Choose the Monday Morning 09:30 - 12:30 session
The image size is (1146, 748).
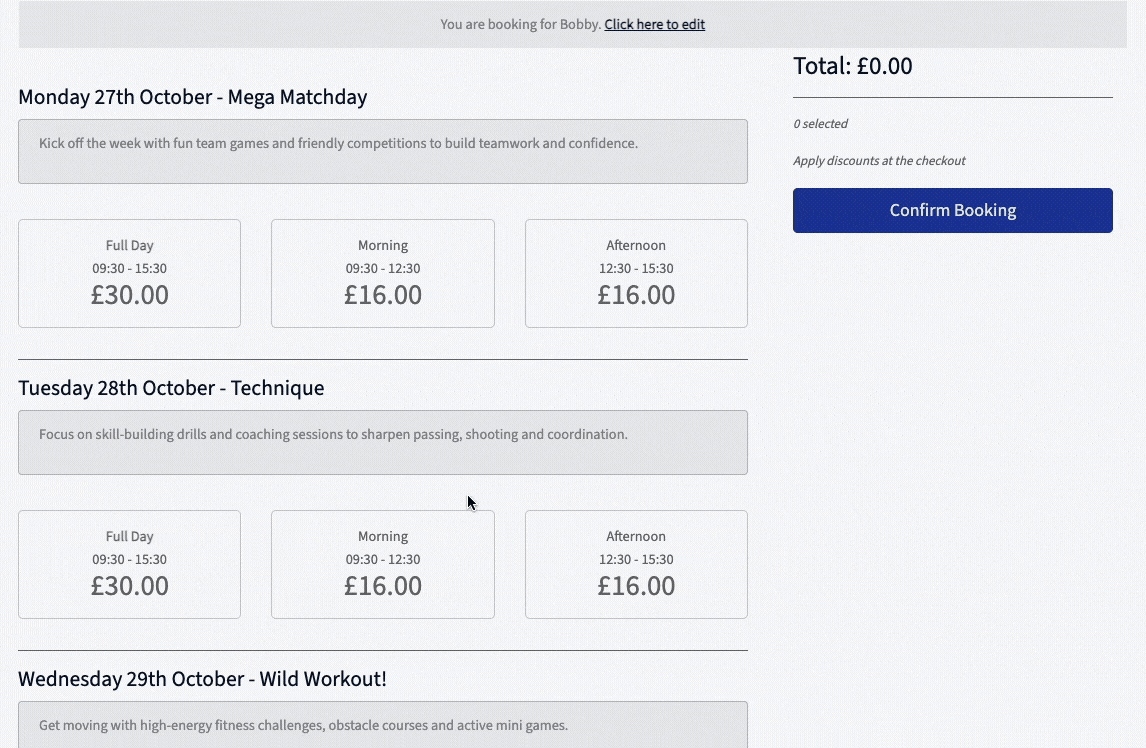coord(382,273)
